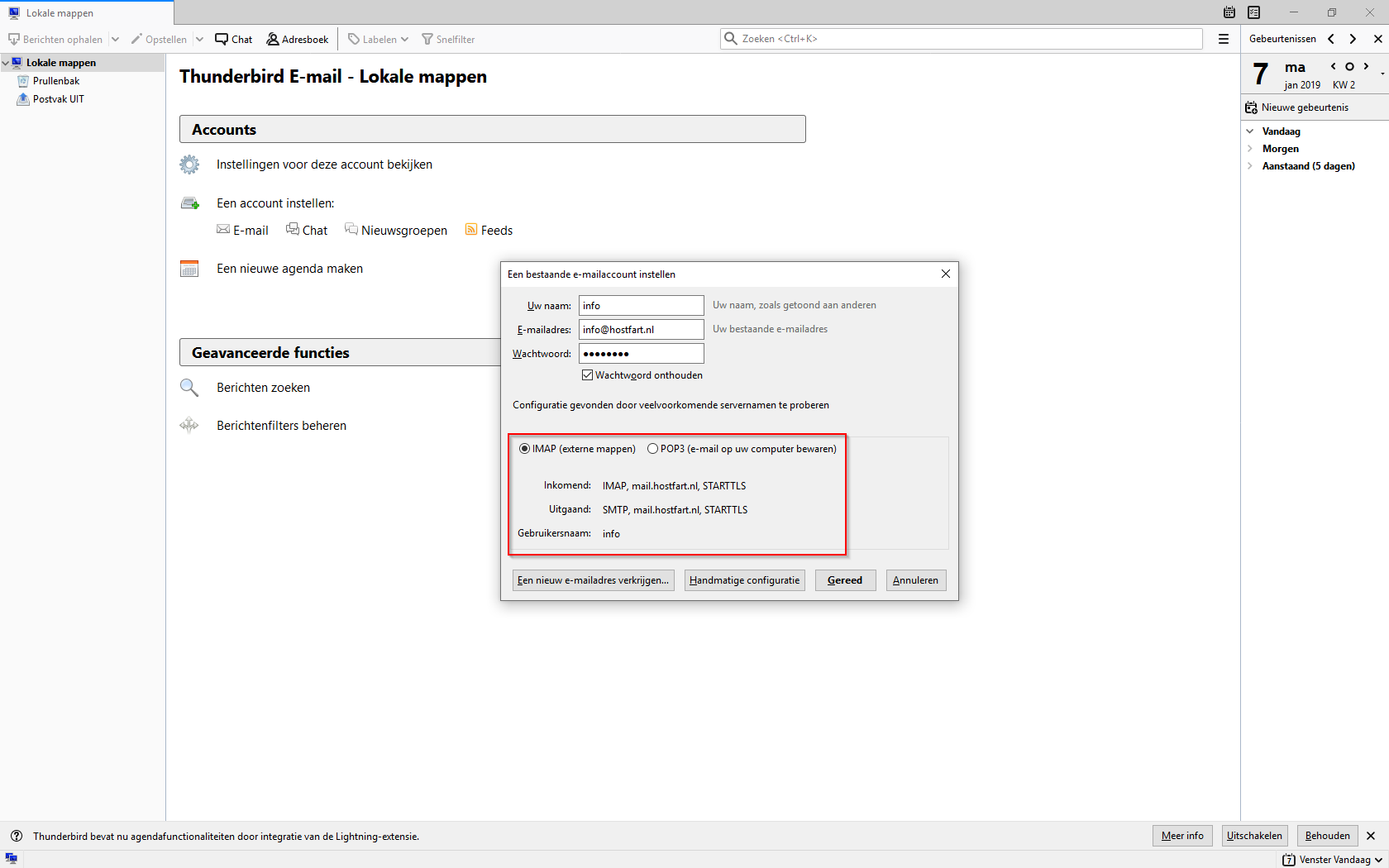Close the e-mailaccount instellen dialog
This screenshot has width=1389, height=868.
pos(946,274)
